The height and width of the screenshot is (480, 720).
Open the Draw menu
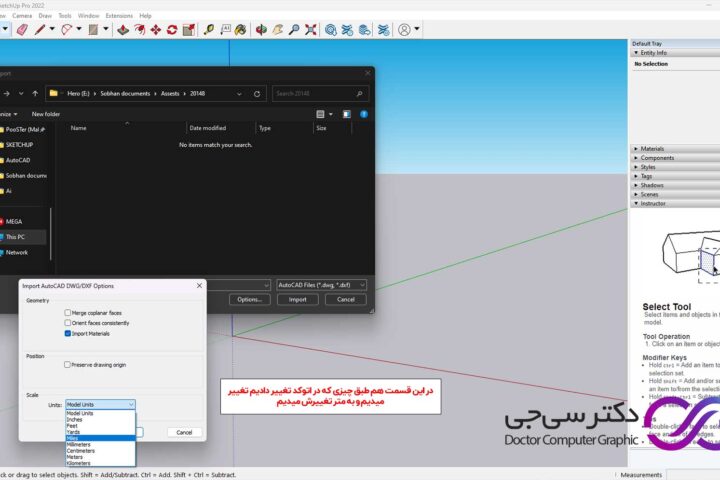(x=45, y=16)
